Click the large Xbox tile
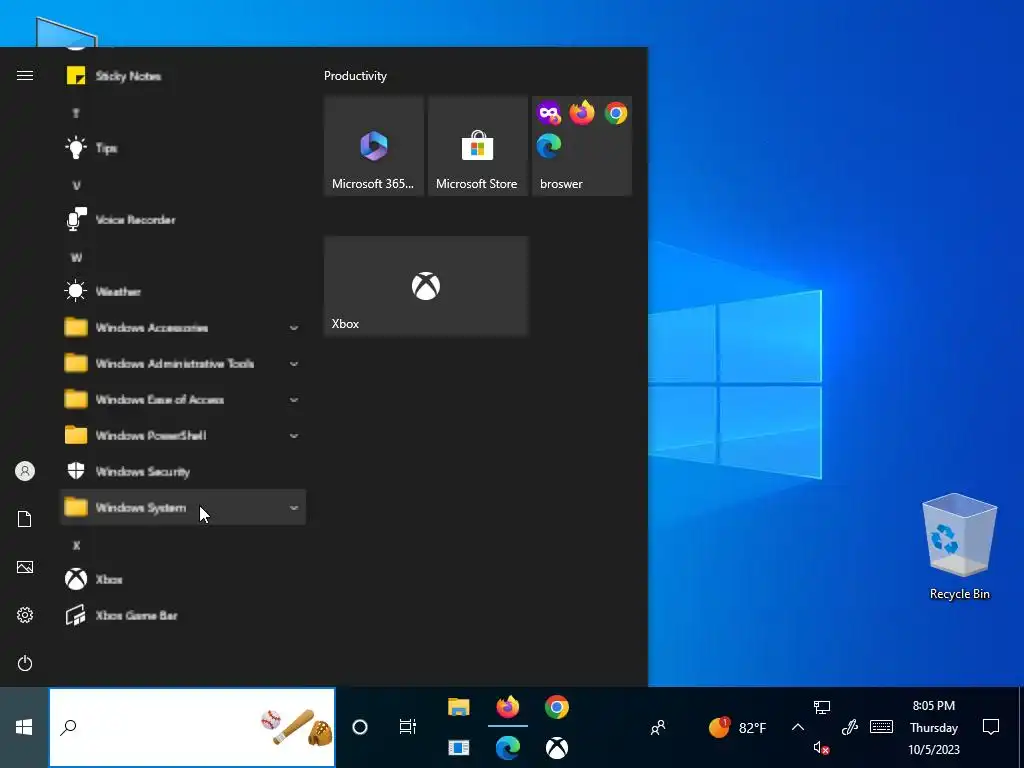This screenshot has width=1024, height=768. coord(426,285)
